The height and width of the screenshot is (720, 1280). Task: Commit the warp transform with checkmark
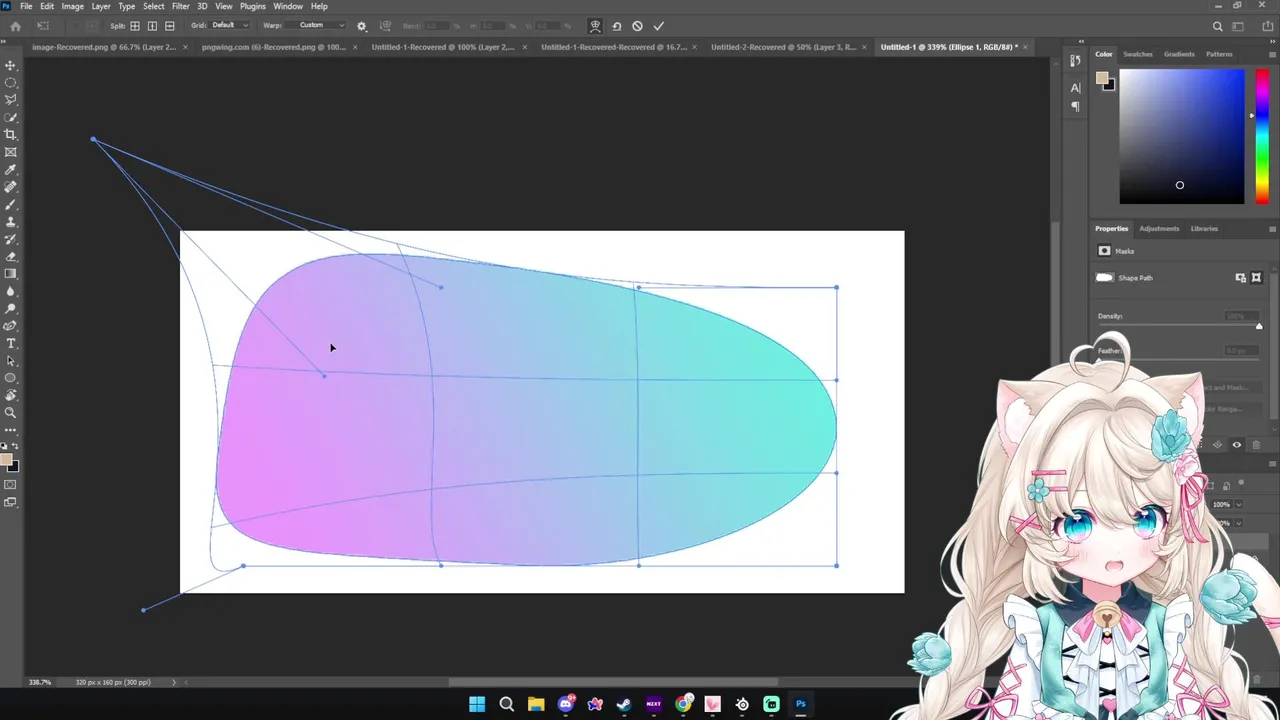pyautogui.click(x=658, y=26)
